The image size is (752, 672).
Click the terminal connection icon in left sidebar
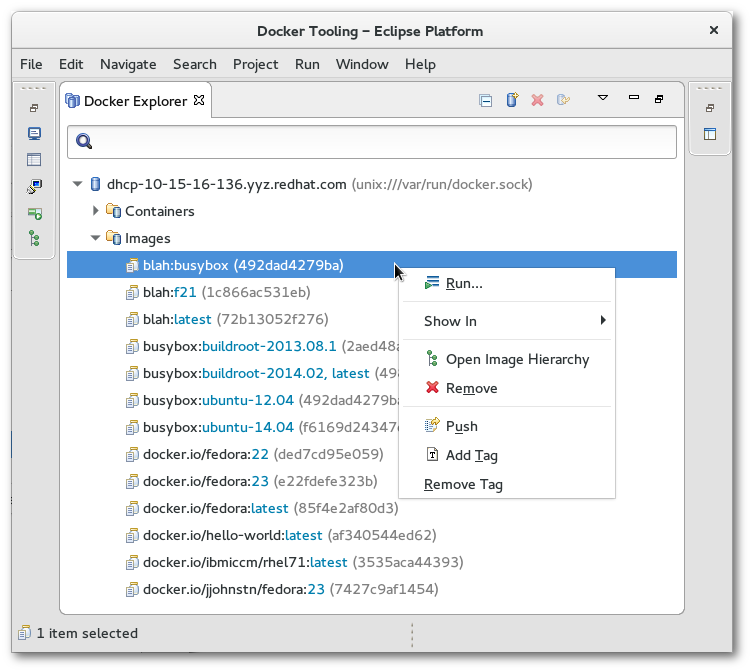click(x=34, y=186)
